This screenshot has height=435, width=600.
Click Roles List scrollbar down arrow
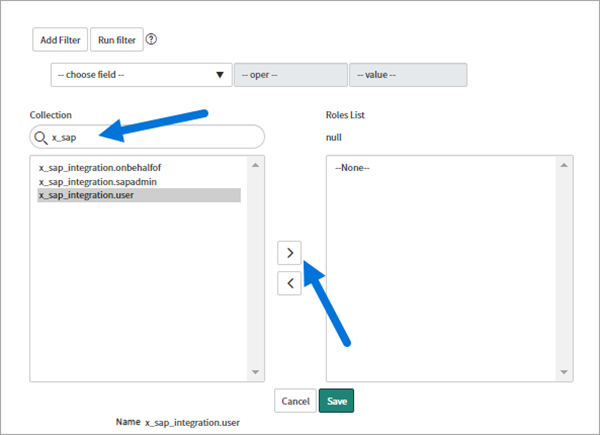pos(564,372)
